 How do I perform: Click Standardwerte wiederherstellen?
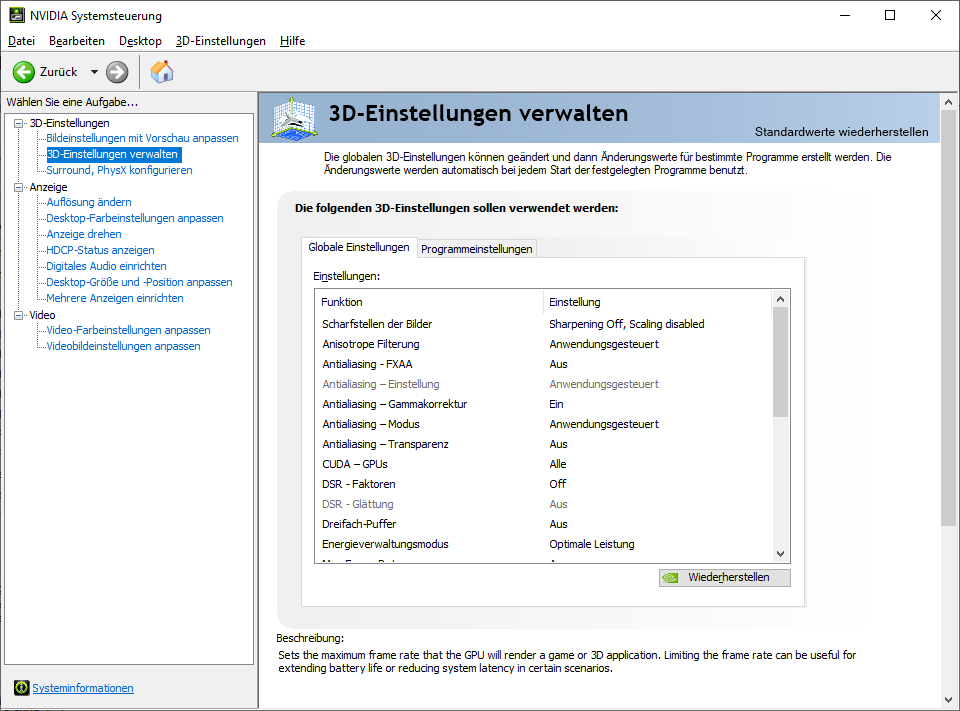point(841,132)
